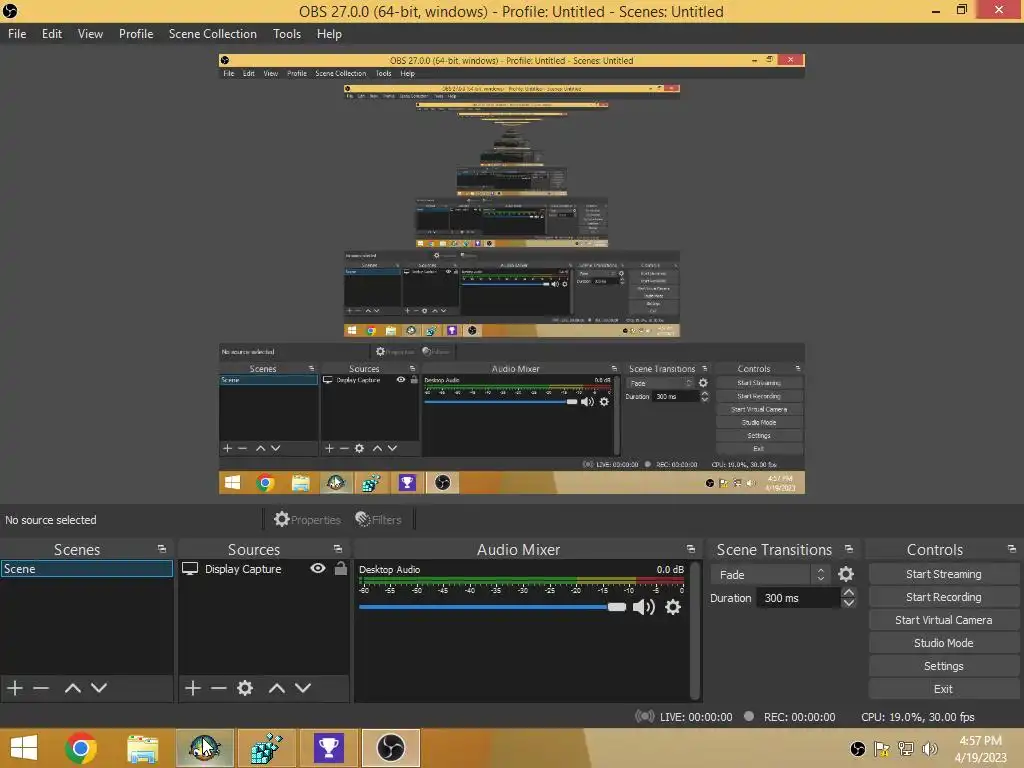Viewport: 1024px width, 768px height.
Task: Enable Studio Mode
Action: [943, 643]
